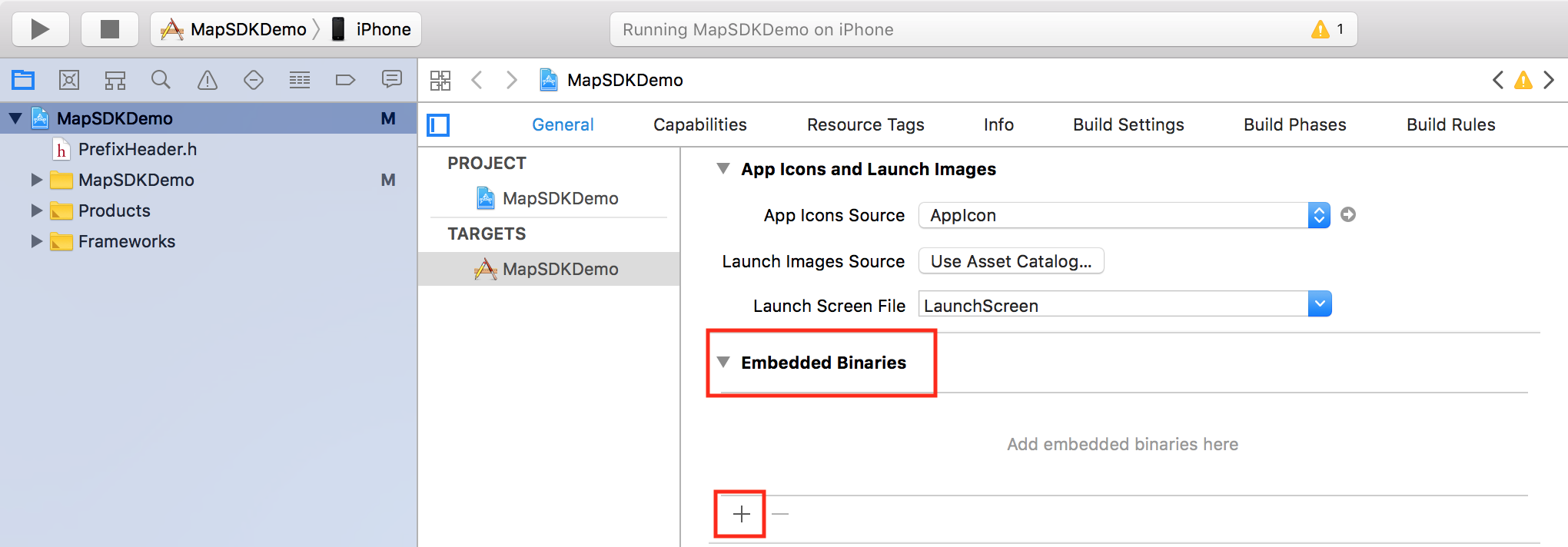
Task: Expand the Frameworks folder
Action: 36,241
